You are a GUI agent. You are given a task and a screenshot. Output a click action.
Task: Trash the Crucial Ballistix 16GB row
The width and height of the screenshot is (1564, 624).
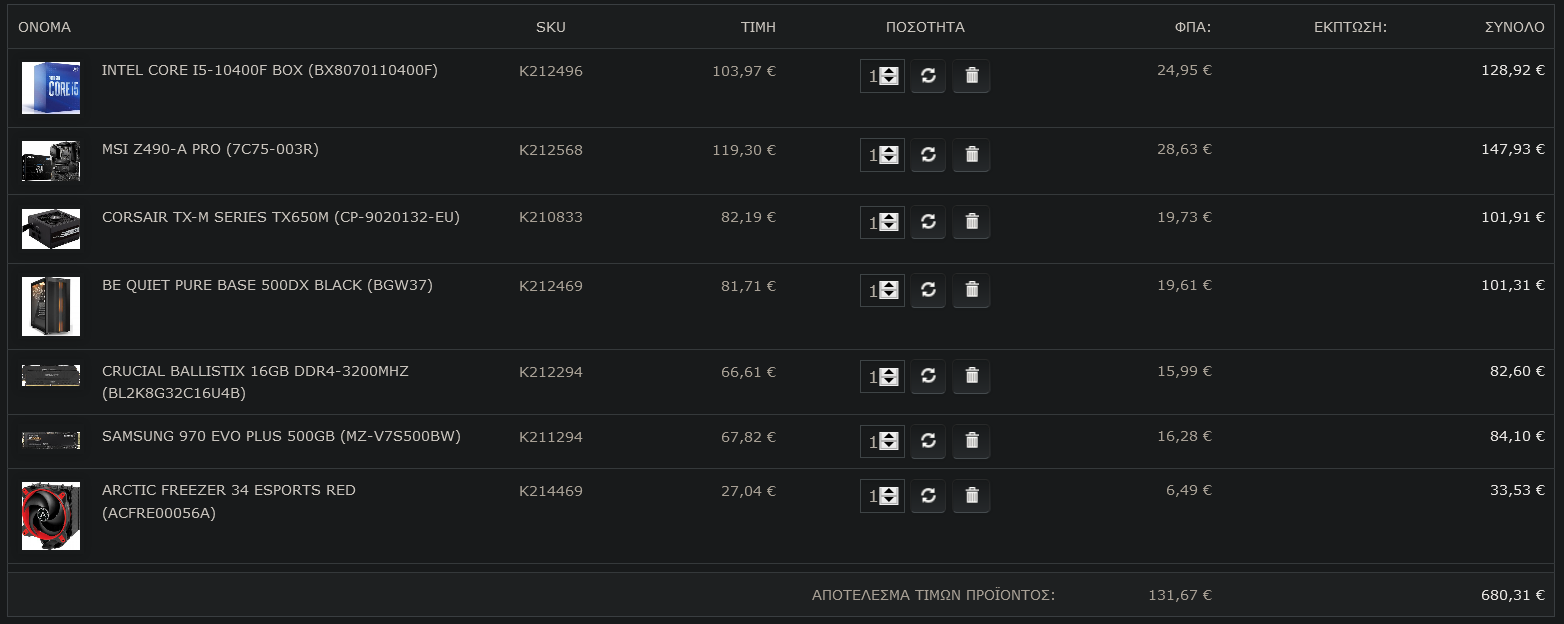971,376
